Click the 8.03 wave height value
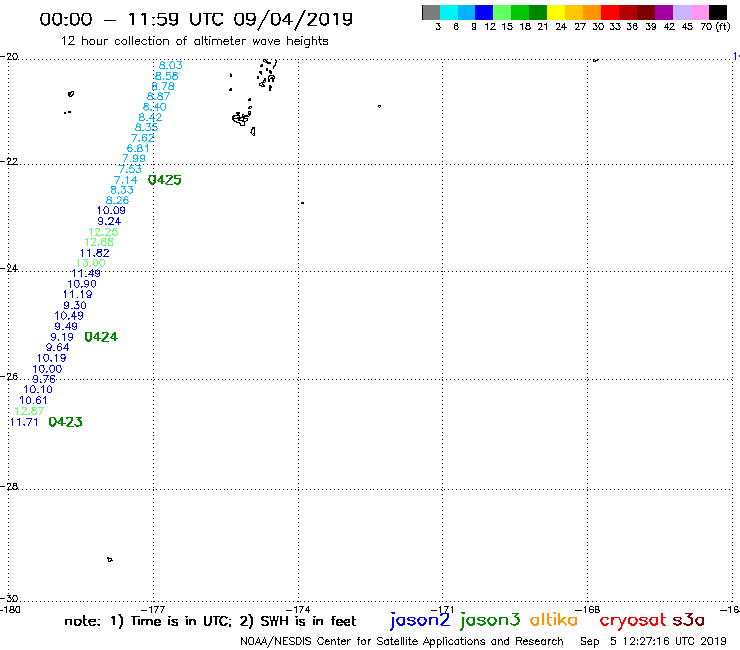This screenshot has height=650, width=740. [x=170, y=66]
